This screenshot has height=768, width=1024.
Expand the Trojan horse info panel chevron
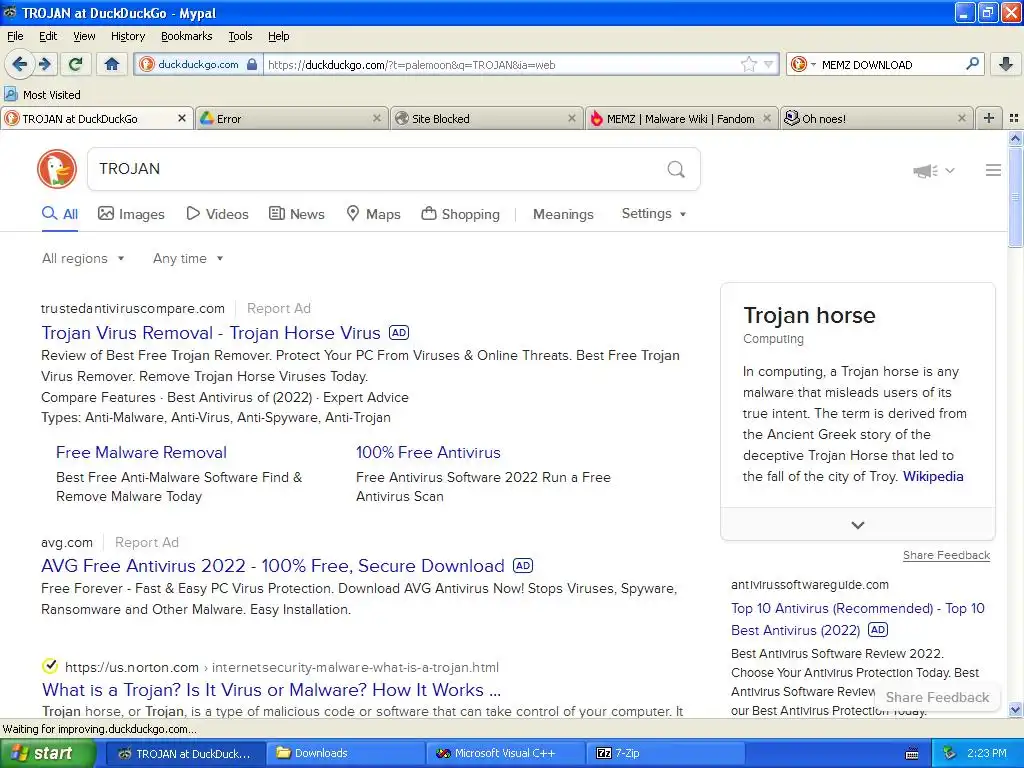point(857,525)
